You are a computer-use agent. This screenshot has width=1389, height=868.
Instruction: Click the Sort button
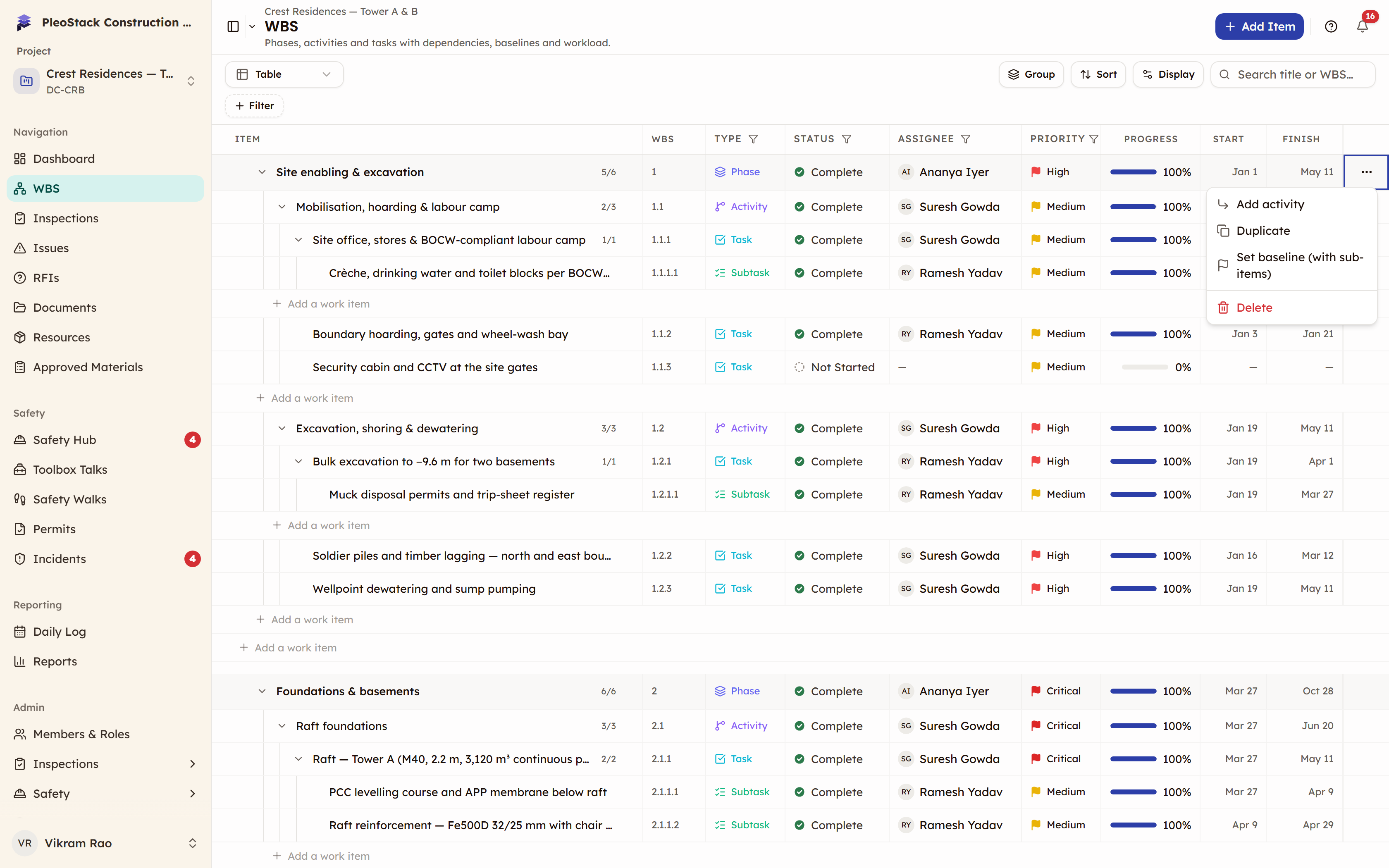tap(1098, 75)
